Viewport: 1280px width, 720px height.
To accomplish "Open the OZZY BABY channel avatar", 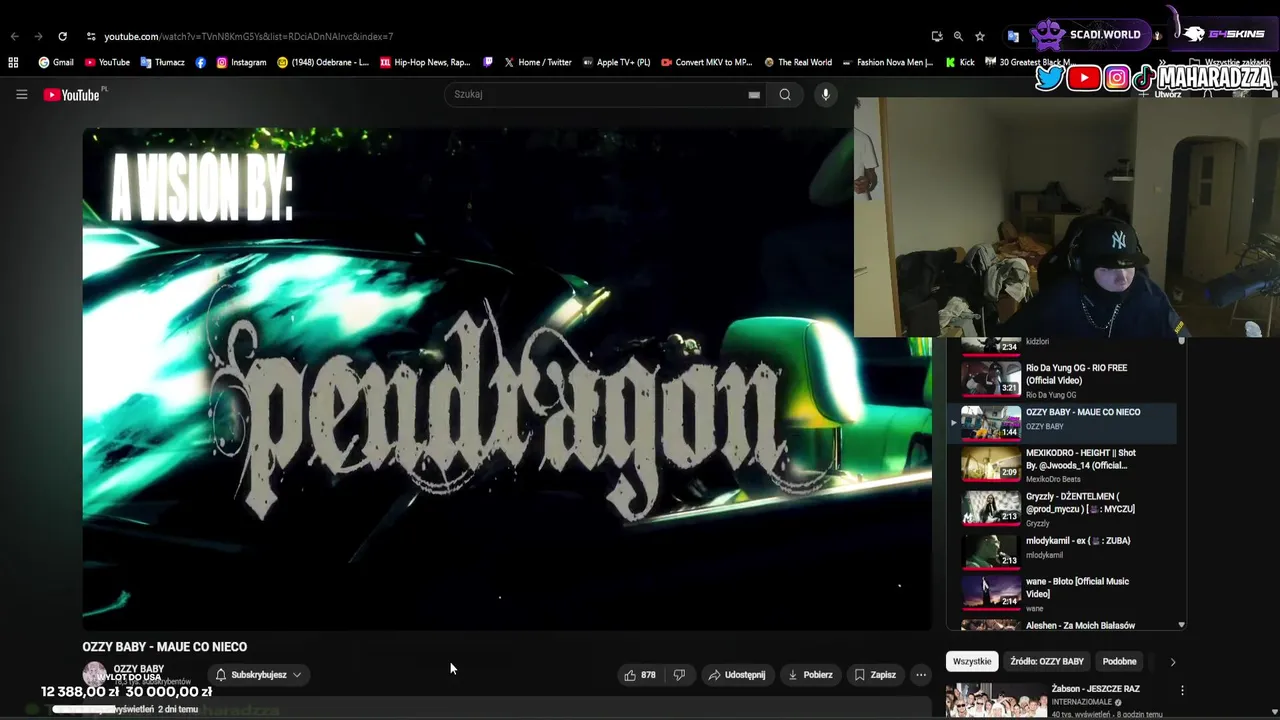I will tap(94, 674).
